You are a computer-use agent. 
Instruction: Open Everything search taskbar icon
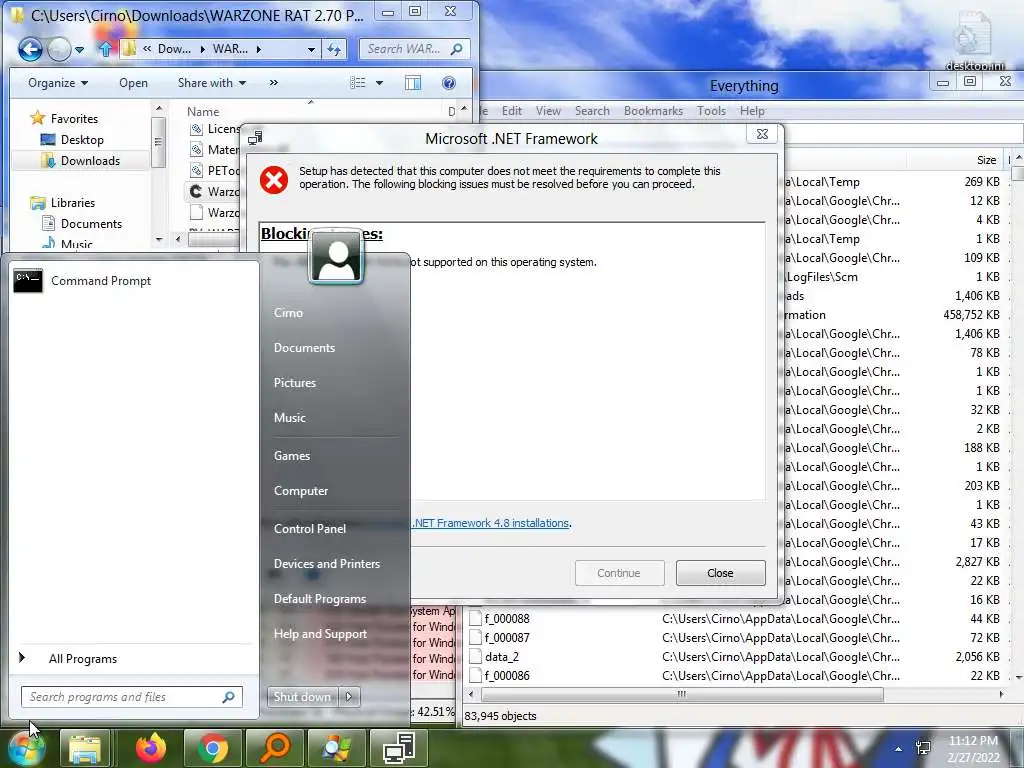275,748
